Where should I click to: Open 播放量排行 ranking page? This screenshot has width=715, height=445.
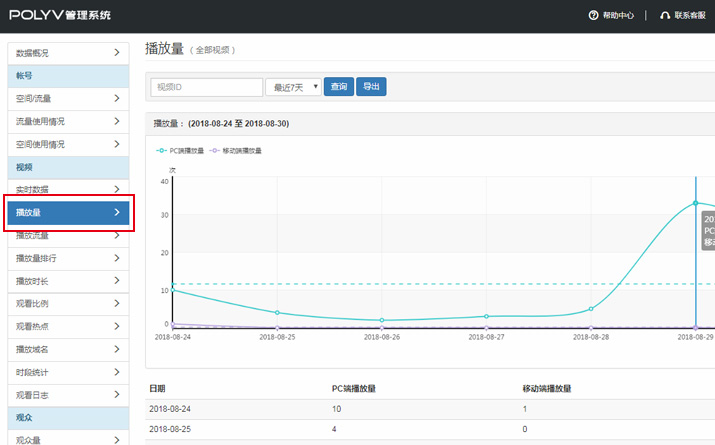(x=68, y=258)
